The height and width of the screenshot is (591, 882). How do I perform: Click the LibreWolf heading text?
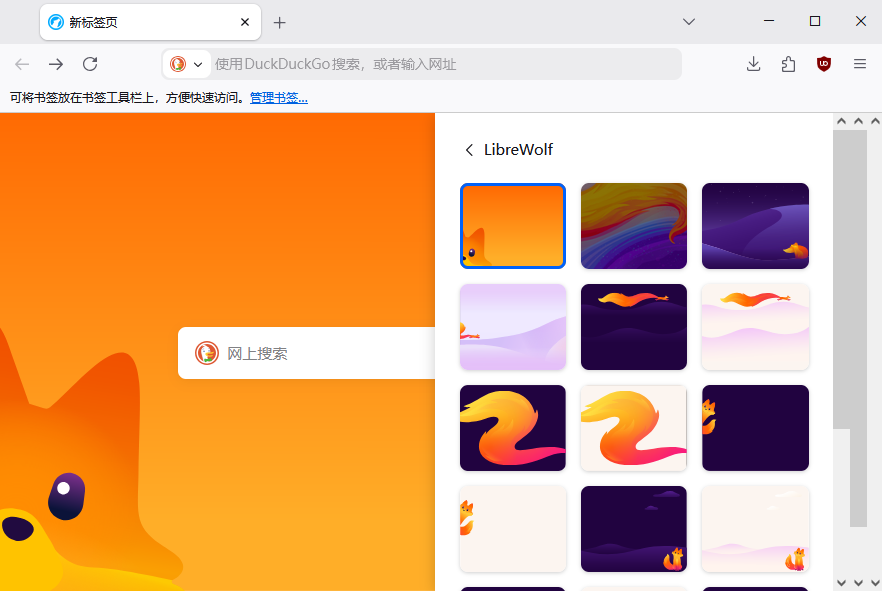(518, 150)
